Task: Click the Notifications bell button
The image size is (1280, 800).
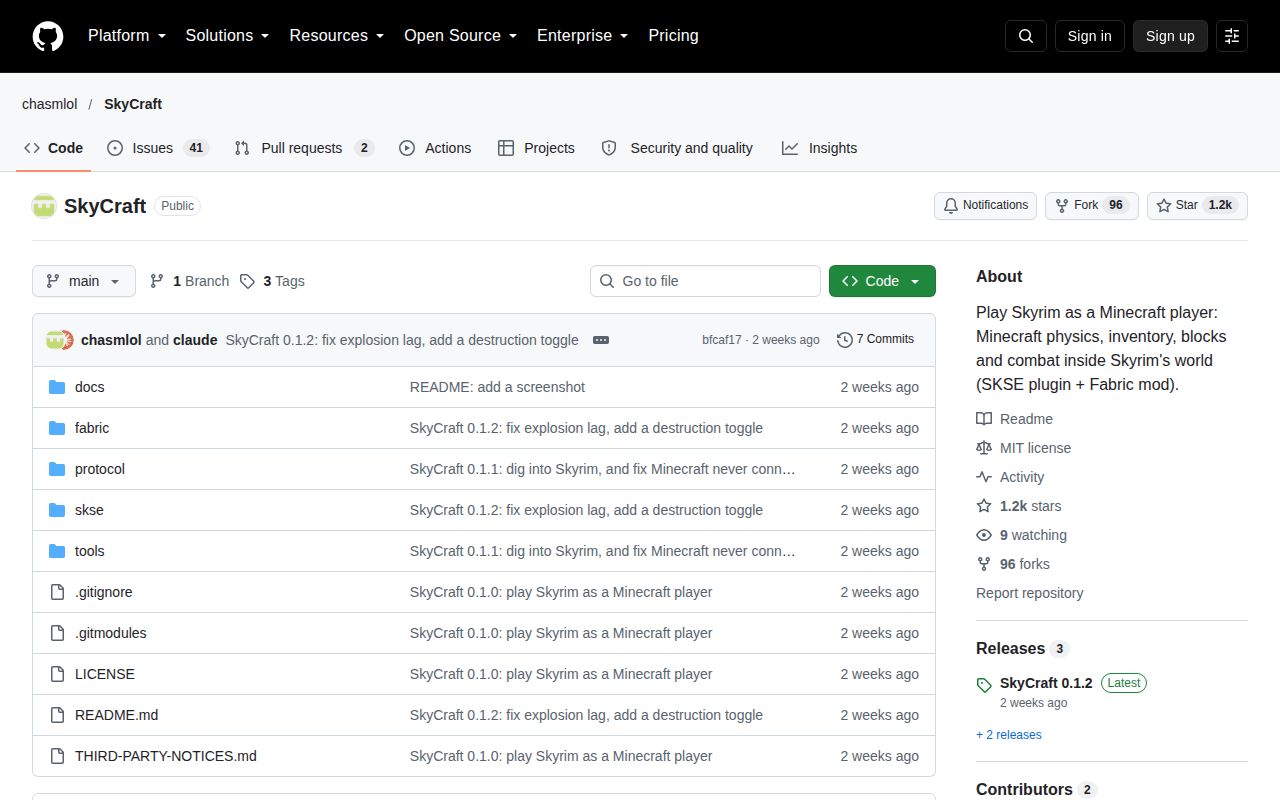Action: [985, 205]
